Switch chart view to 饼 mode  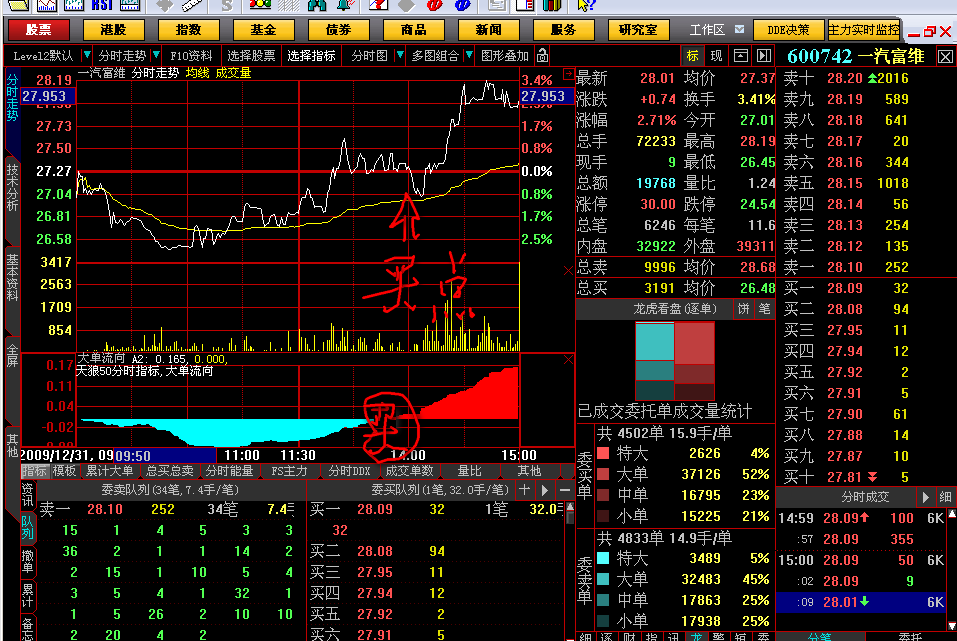(x=743, y=309)
